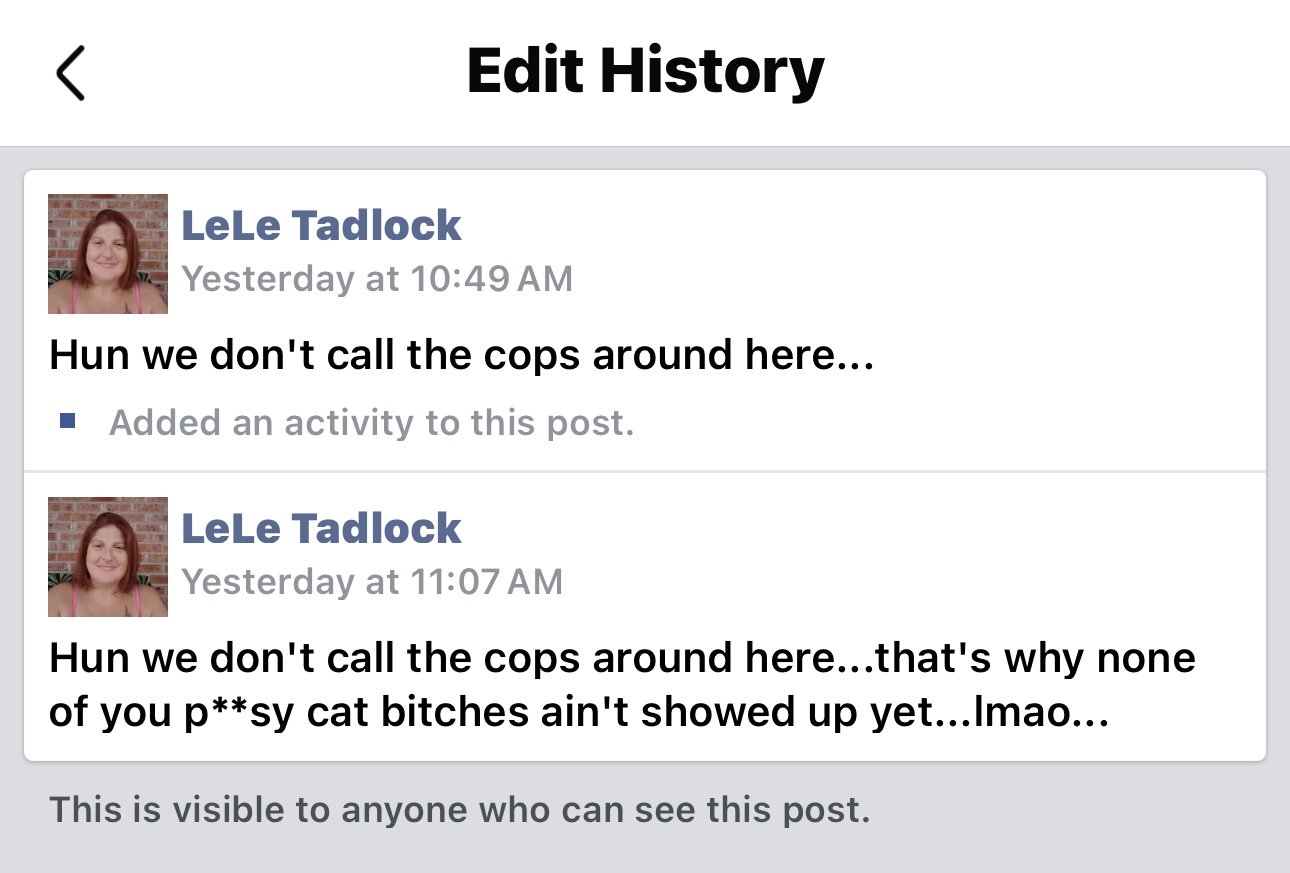The width and height of the screenshot is (1290, 873).
Task: Tap the "visible to anyone" footer note
Action: tap(460, 809)
